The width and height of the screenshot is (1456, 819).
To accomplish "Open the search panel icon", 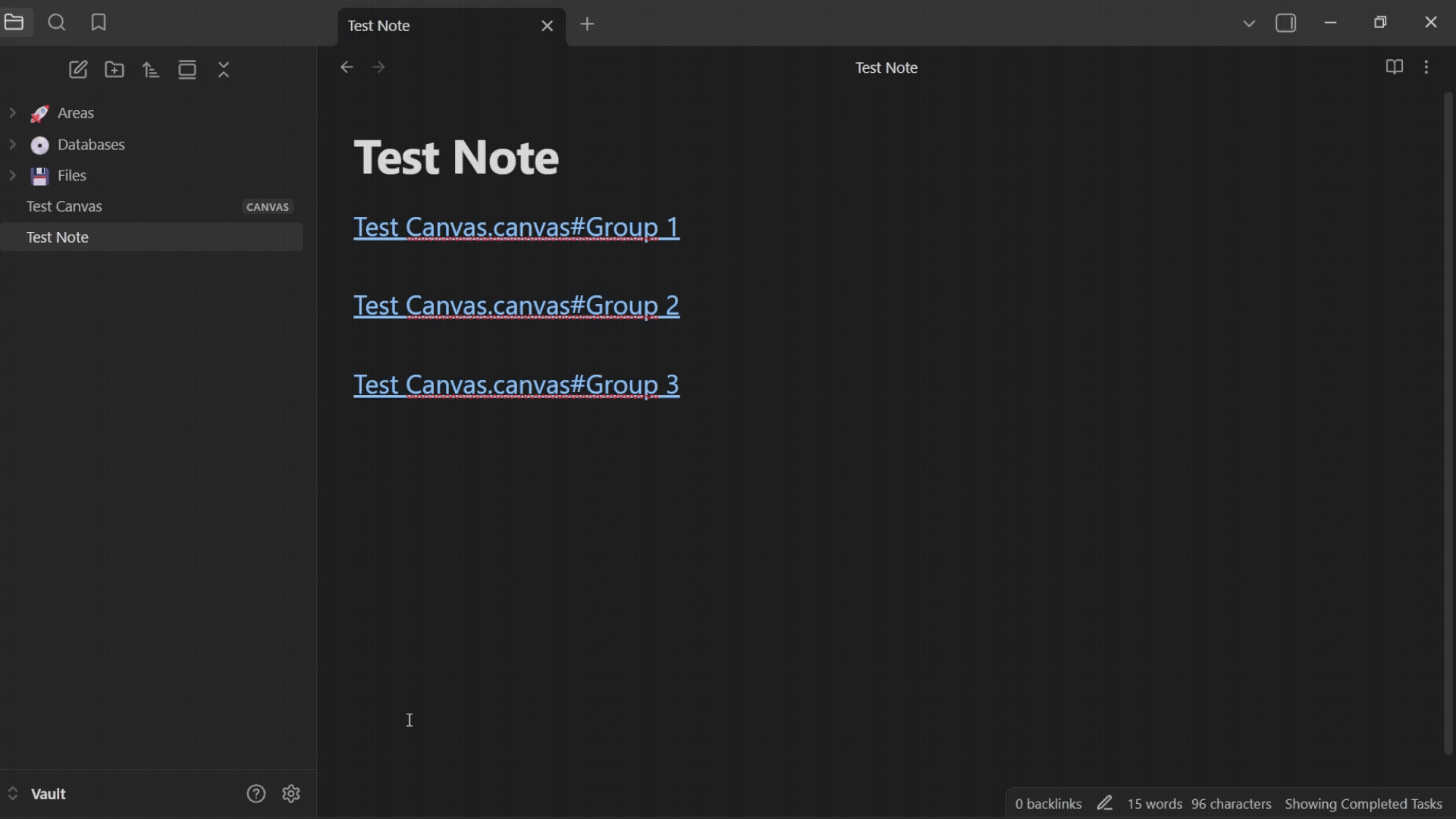I will 57,23.
